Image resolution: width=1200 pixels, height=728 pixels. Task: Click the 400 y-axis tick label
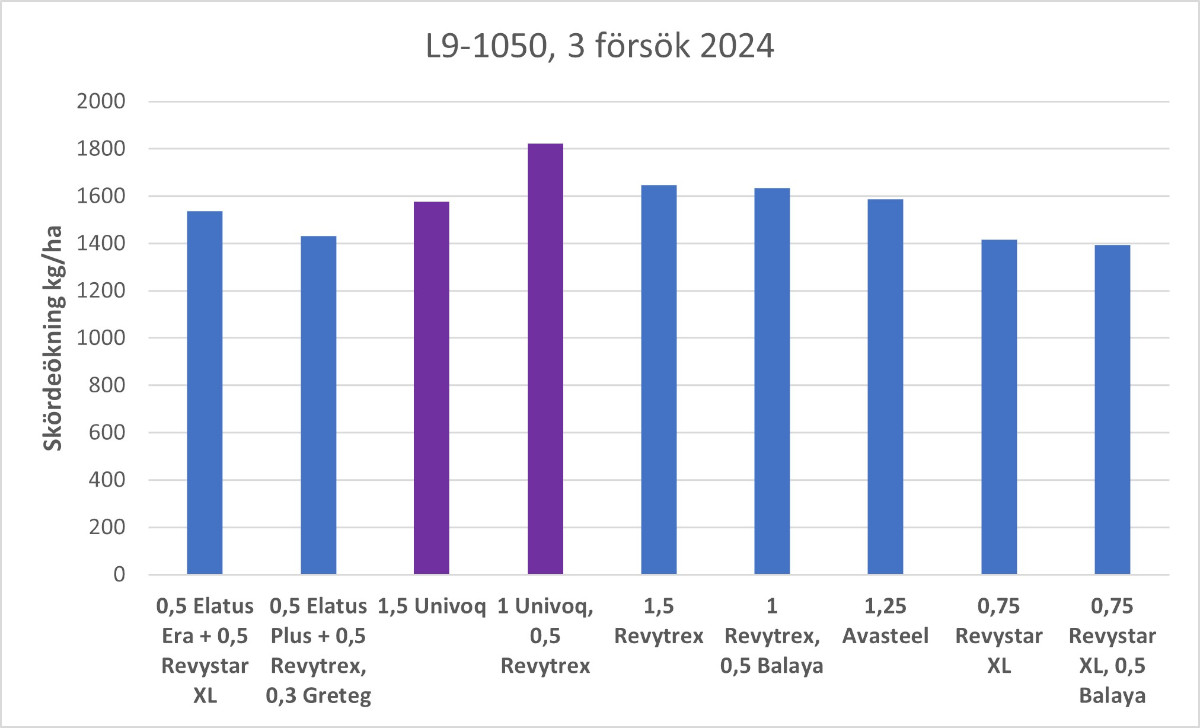click(107, 480)
